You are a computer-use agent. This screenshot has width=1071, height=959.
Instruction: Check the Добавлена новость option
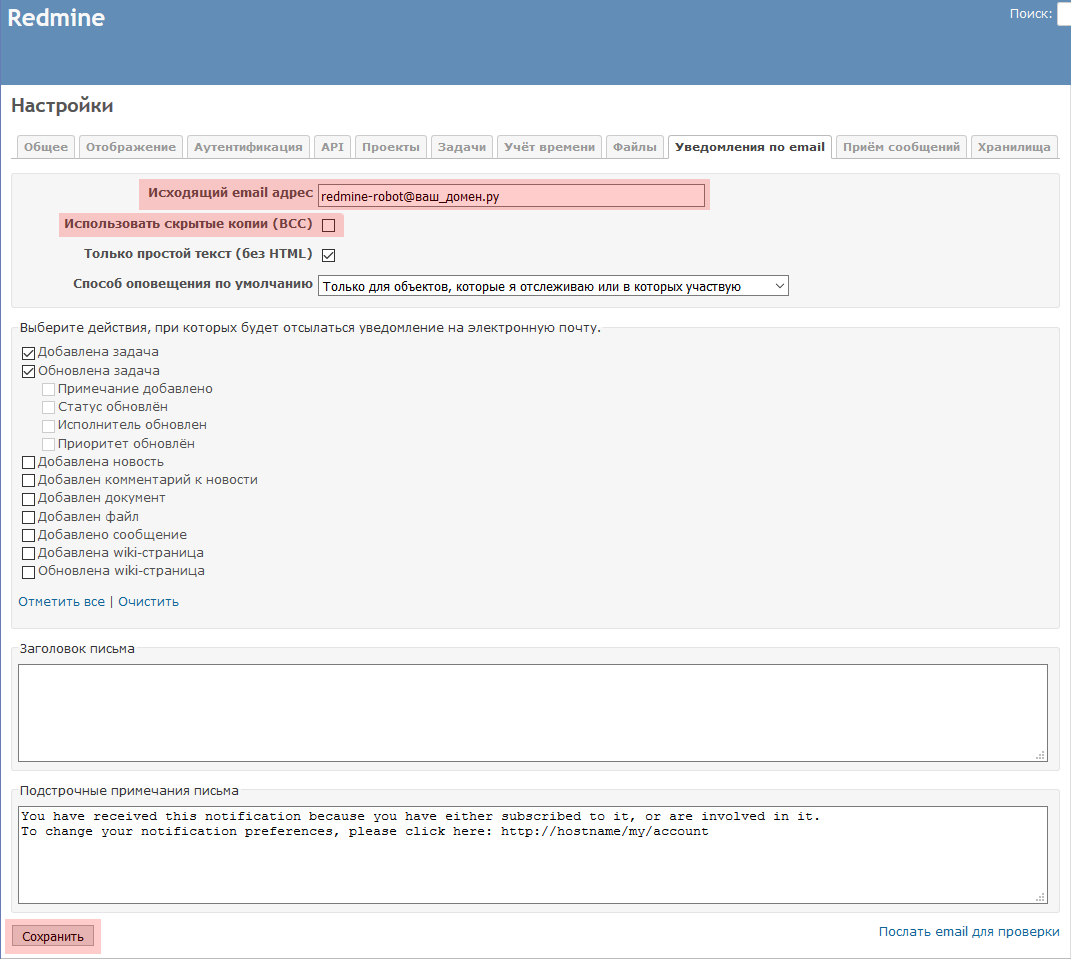tap(28, 462)
